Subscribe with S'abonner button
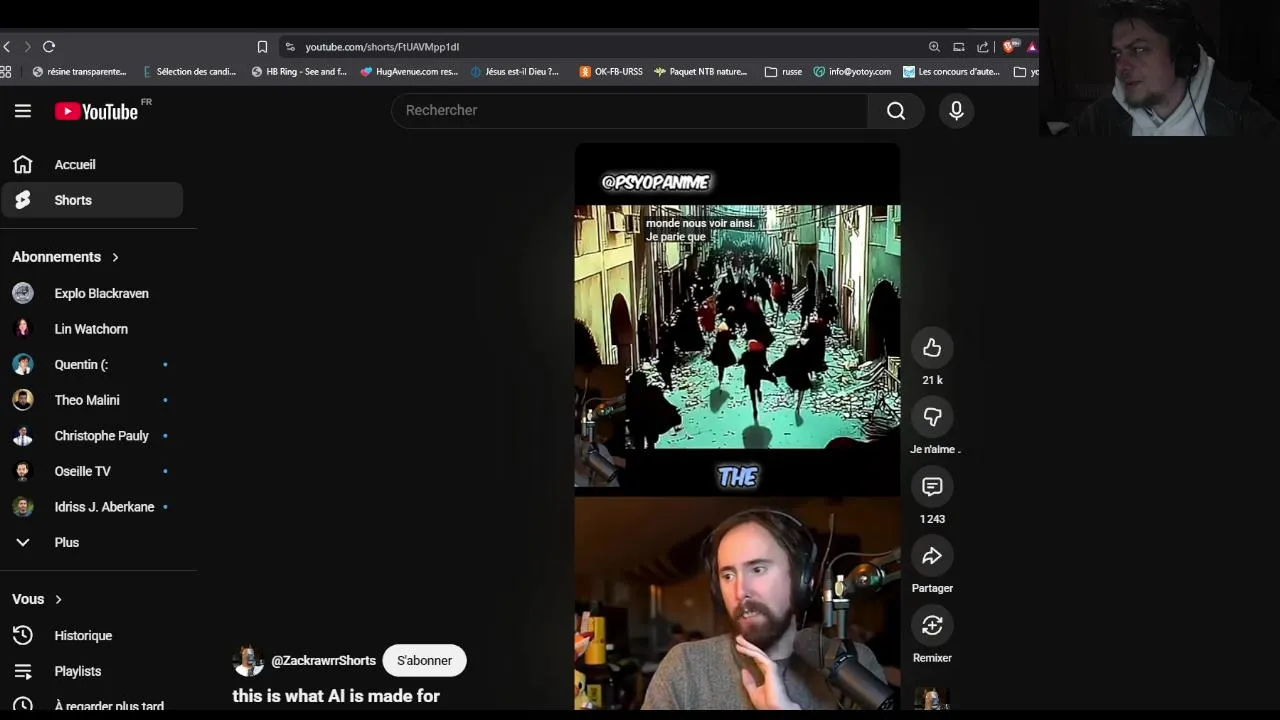 click(424, 661)
